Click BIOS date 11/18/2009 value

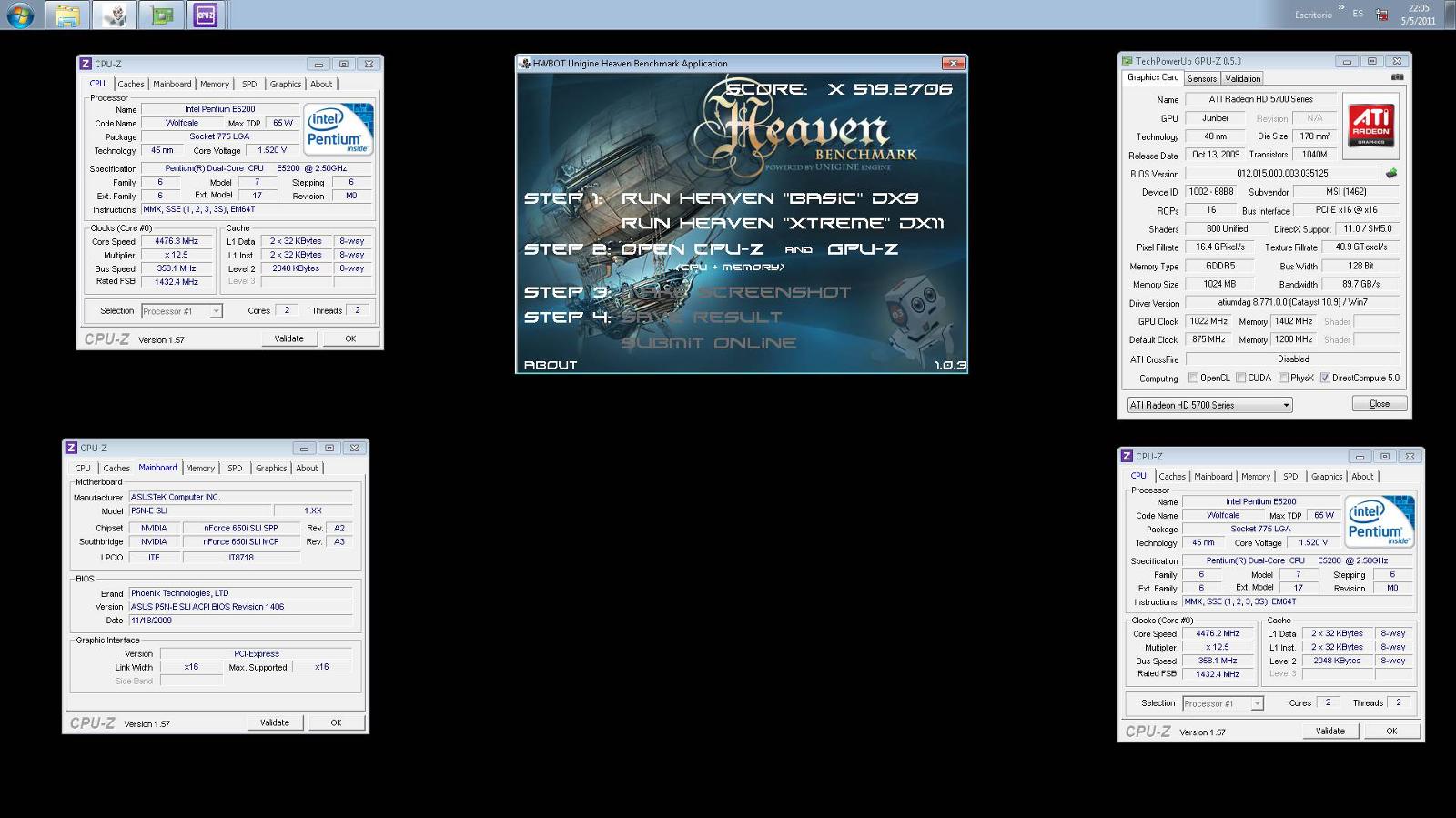(x=240, y=621)
